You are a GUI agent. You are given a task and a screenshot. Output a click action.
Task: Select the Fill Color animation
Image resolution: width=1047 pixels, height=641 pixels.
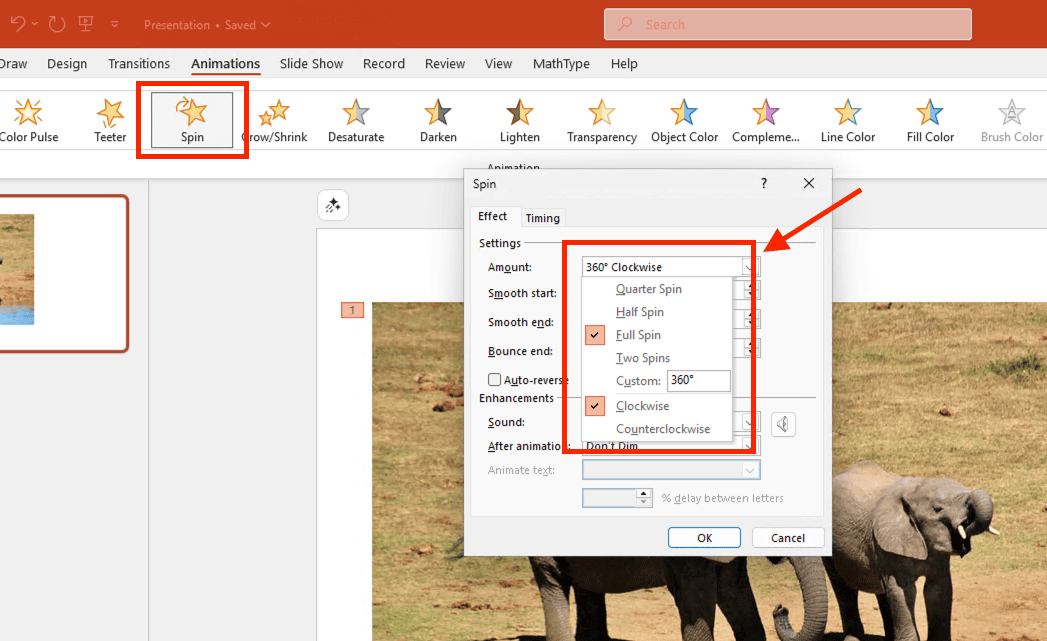(x=930, y=119)
